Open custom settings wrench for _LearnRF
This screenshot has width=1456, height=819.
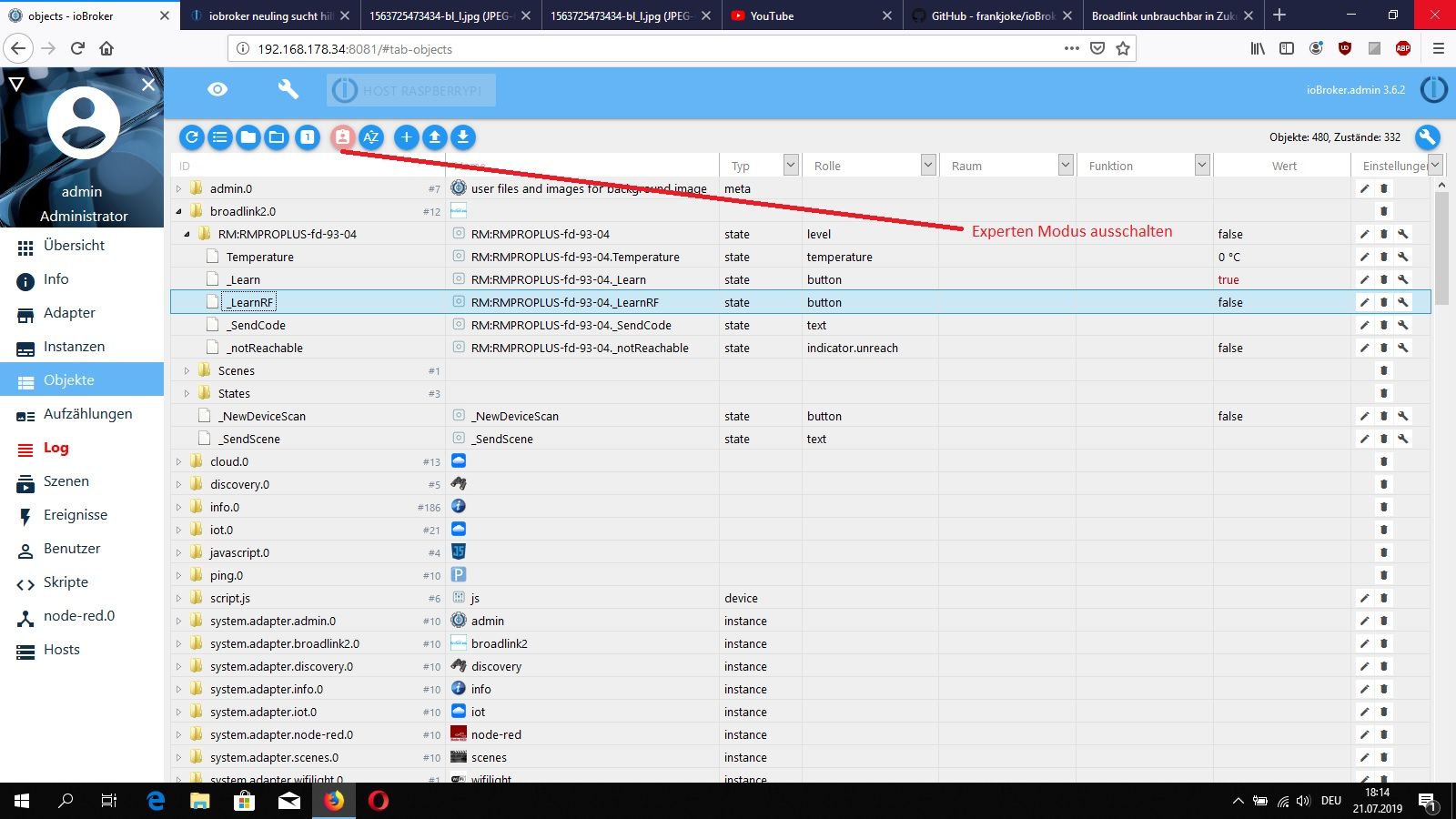(x=1403, y=302)
